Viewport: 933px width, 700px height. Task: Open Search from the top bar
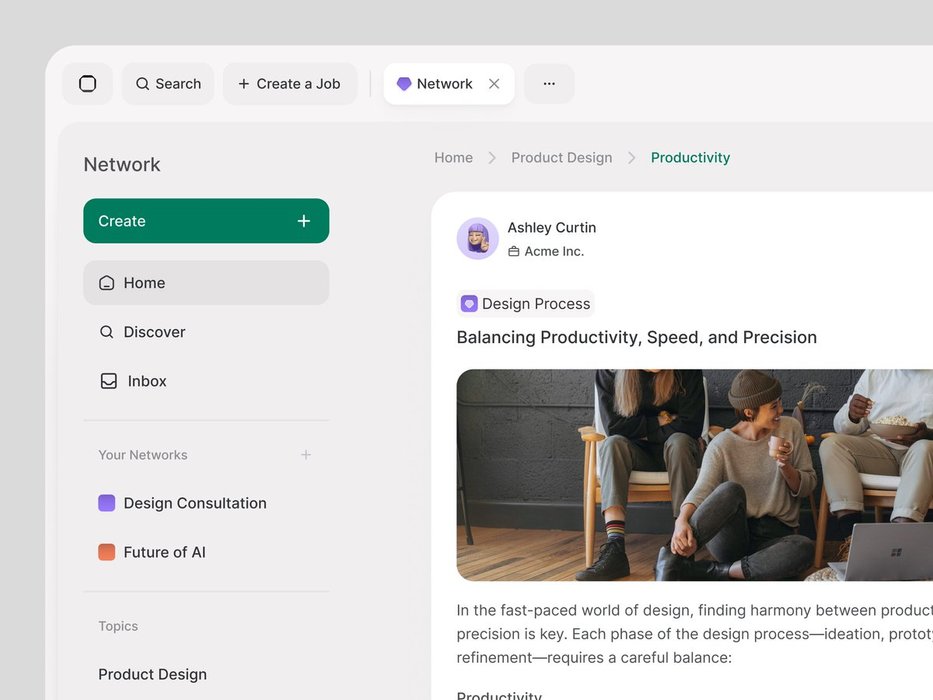pyautogui.click(x=168, y=84)
